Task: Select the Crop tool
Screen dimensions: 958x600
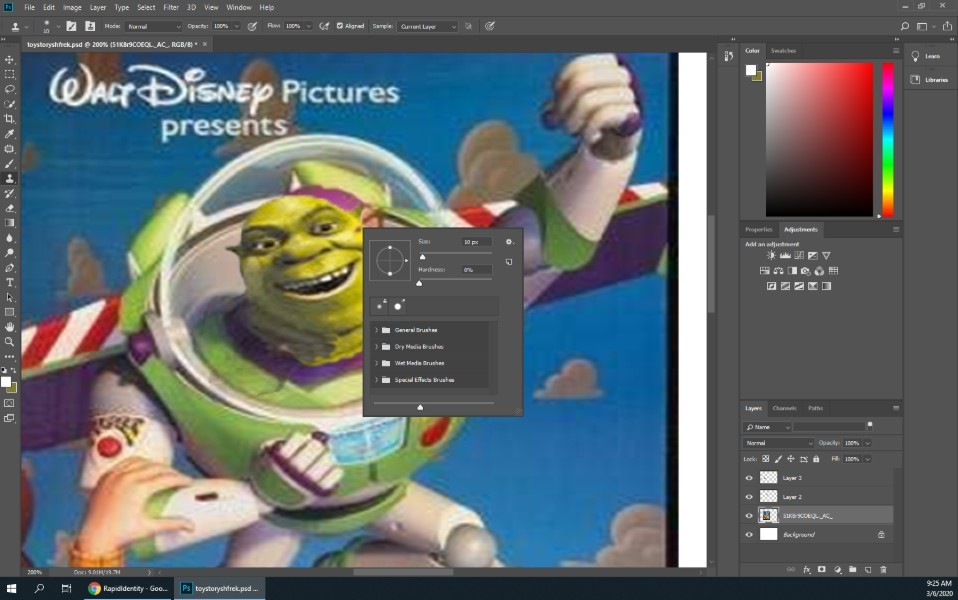Action: [9, 119]
